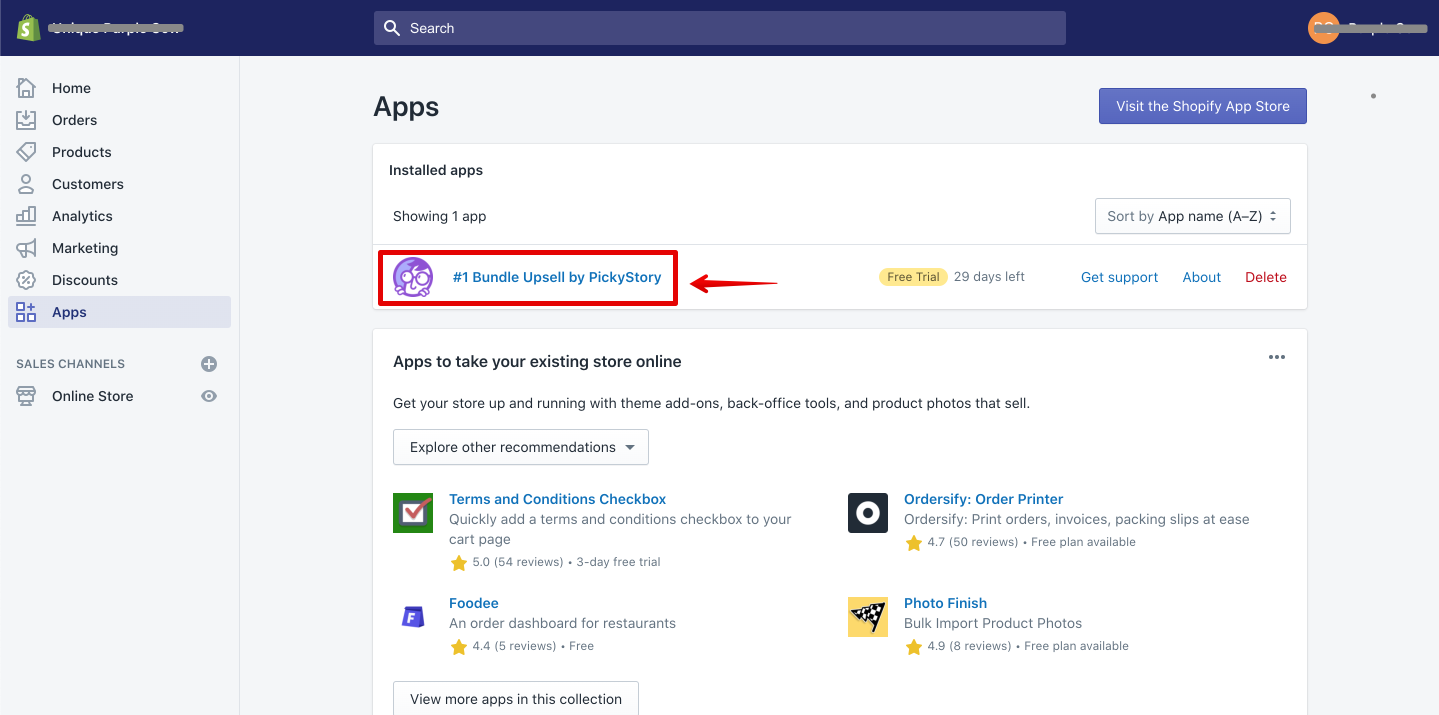Click the Apps grid icon
This screenshot has height=715, width=1439.
(26, 312)
